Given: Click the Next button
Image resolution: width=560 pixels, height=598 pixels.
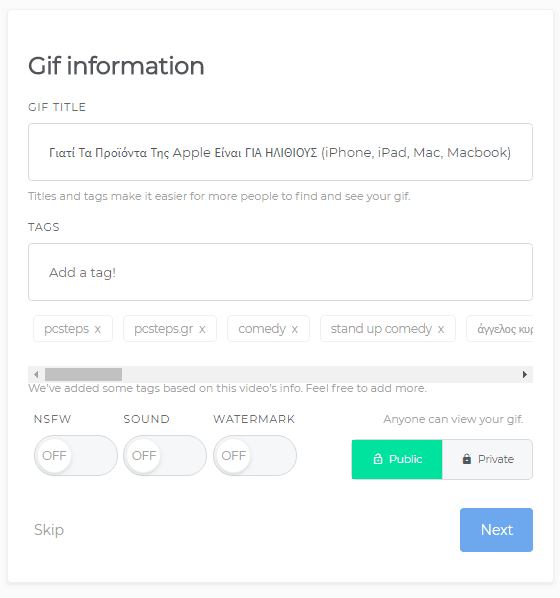Looking at the screenshot, I should tap(496, 530).
